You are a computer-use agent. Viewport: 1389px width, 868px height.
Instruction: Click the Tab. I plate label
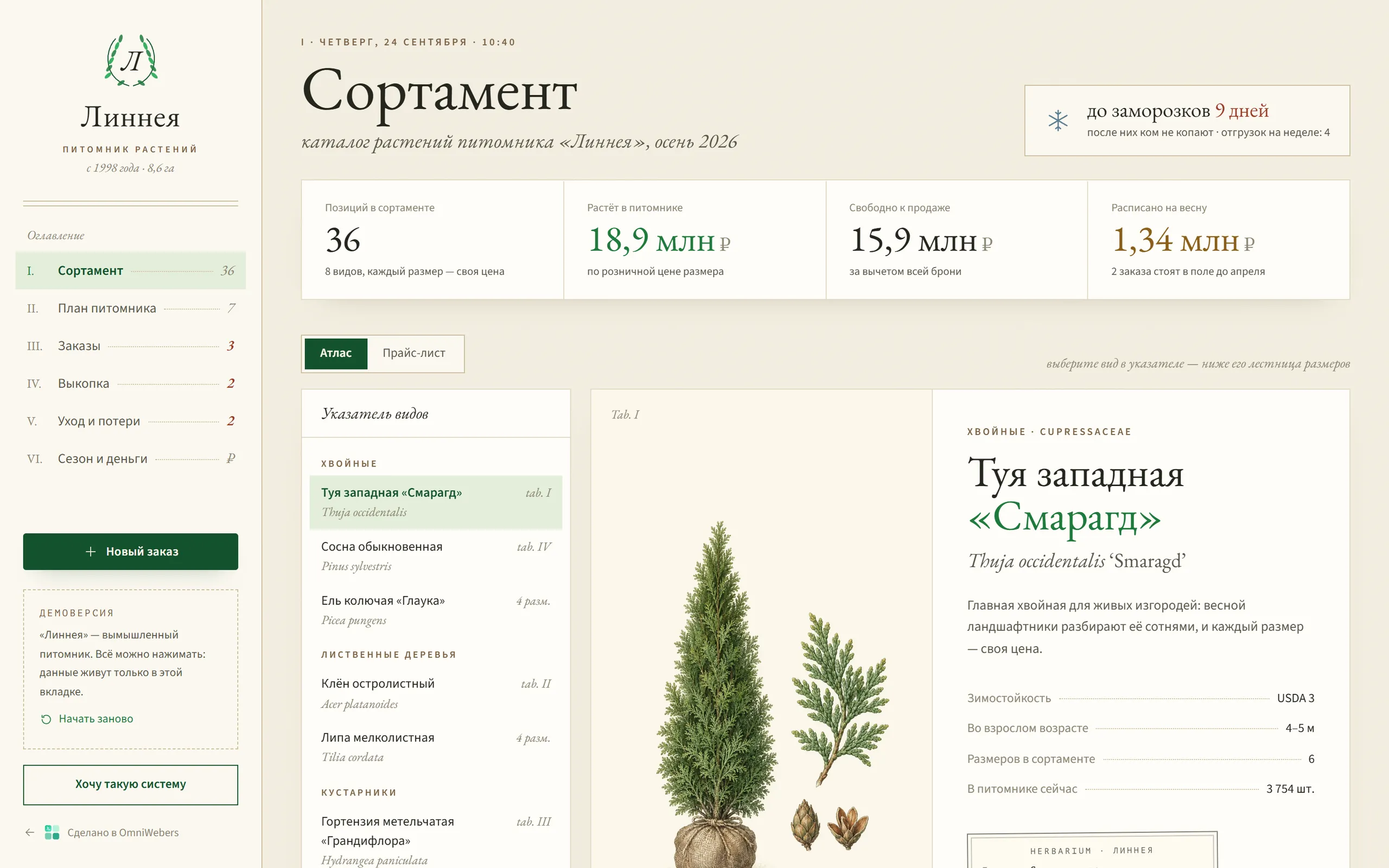[625, 414]
